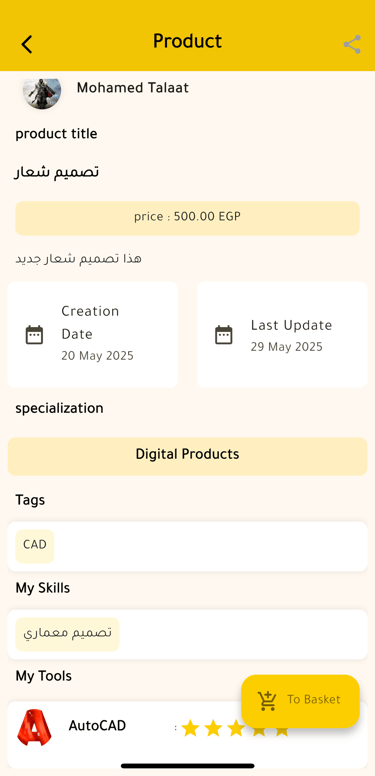Tap the Last Update card
The height and width of the screenshot is (776, 375).
[282, 335]
